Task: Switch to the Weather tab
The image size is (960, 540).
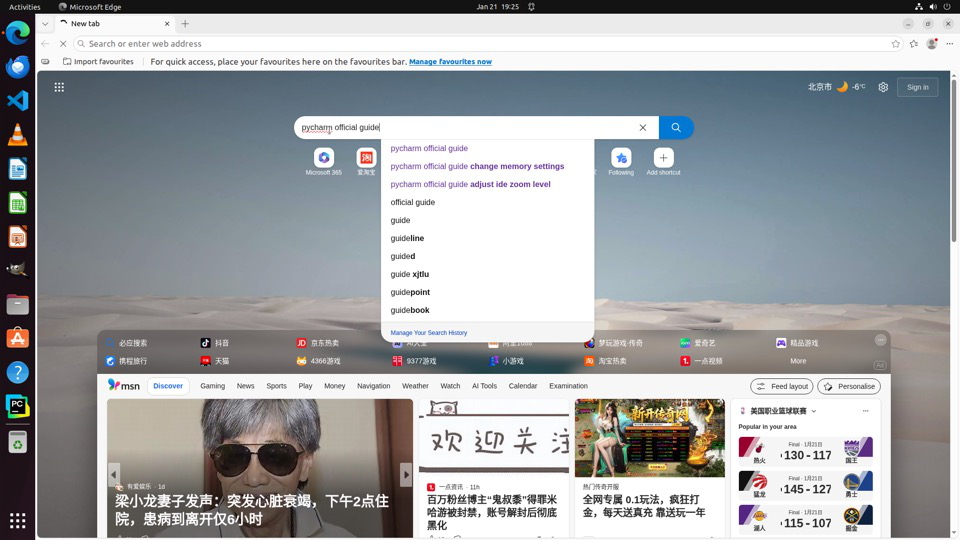Action: [415, 386]
